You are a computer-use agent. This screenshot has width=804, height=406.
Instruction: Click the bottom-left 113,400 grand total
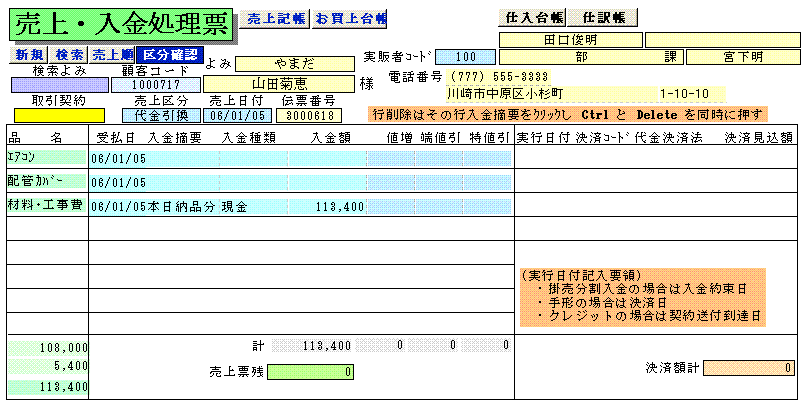pyautogui.click(x=49, y=387)
